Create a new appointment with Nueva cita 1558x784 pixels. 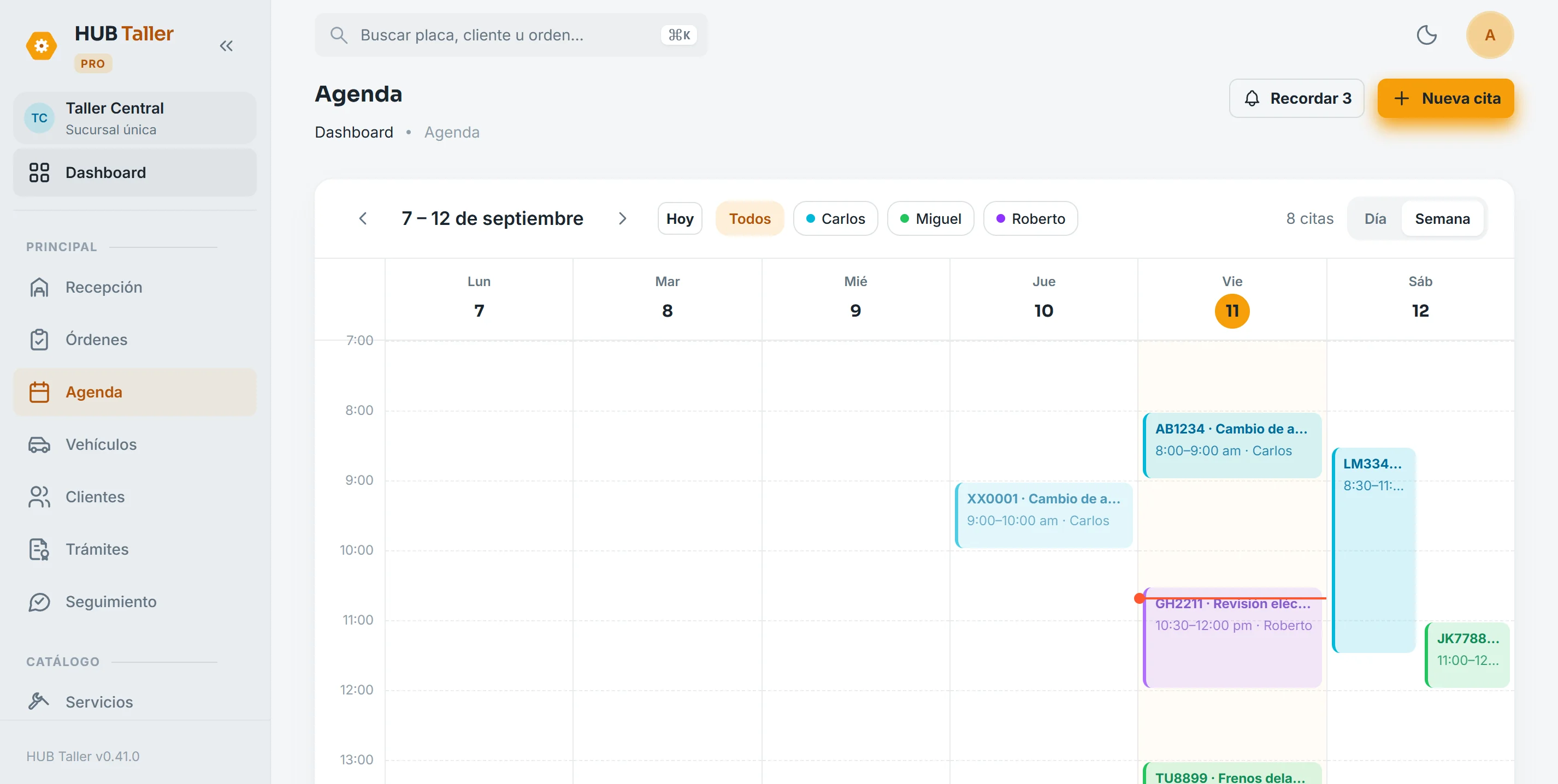pos(1445,98)
